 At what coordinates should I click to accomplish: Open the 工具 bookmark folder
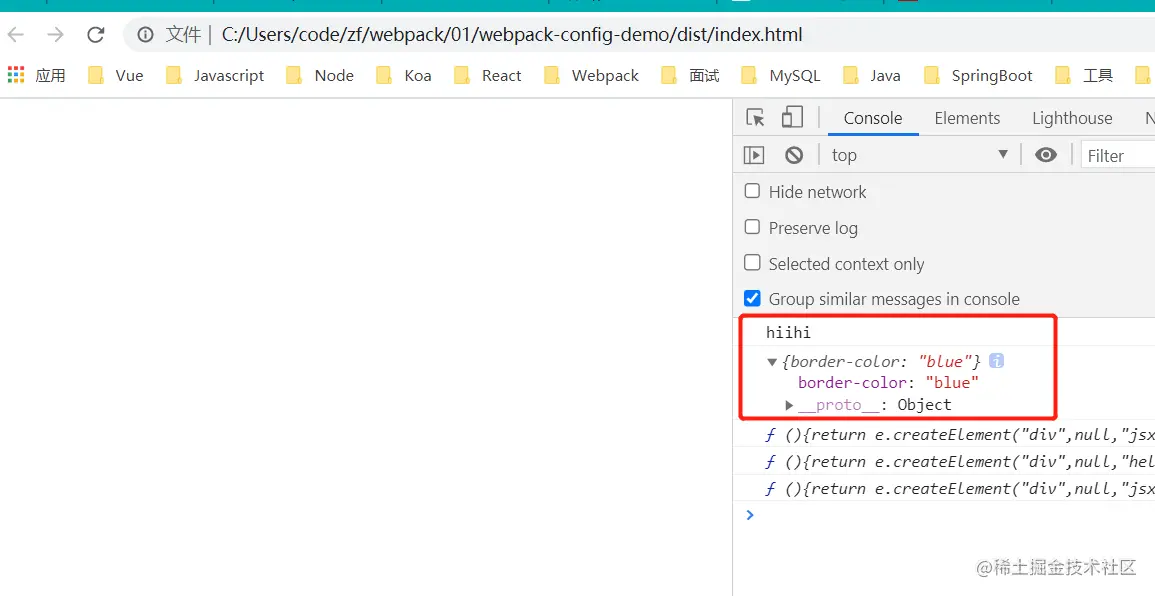1084,75
